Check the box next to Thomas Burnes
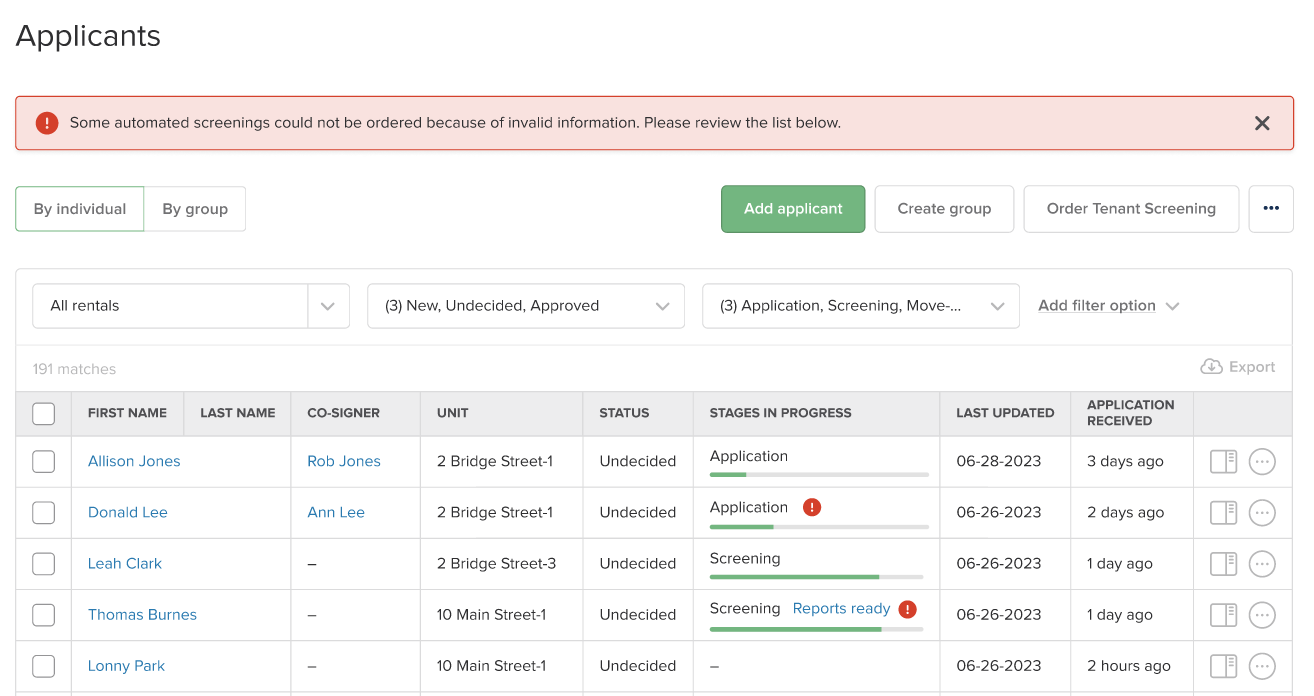The width and height of the screenshot is (1314, 696). click(x=43, y=614)
